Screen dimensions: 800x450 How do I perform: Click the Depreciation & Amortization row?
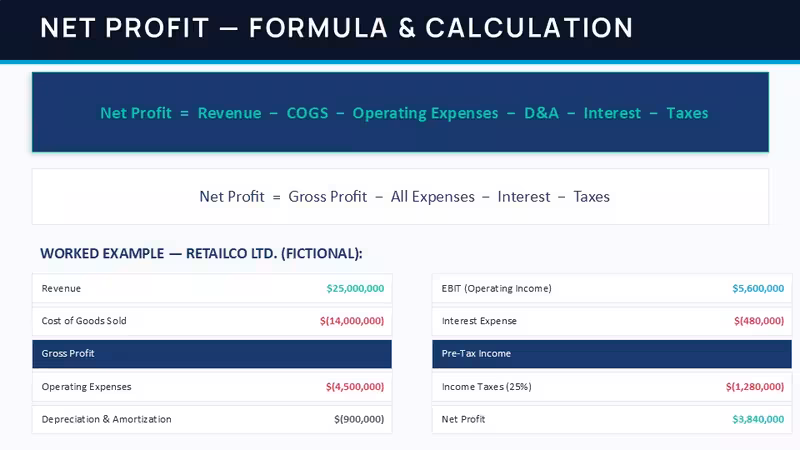[212, 419]
